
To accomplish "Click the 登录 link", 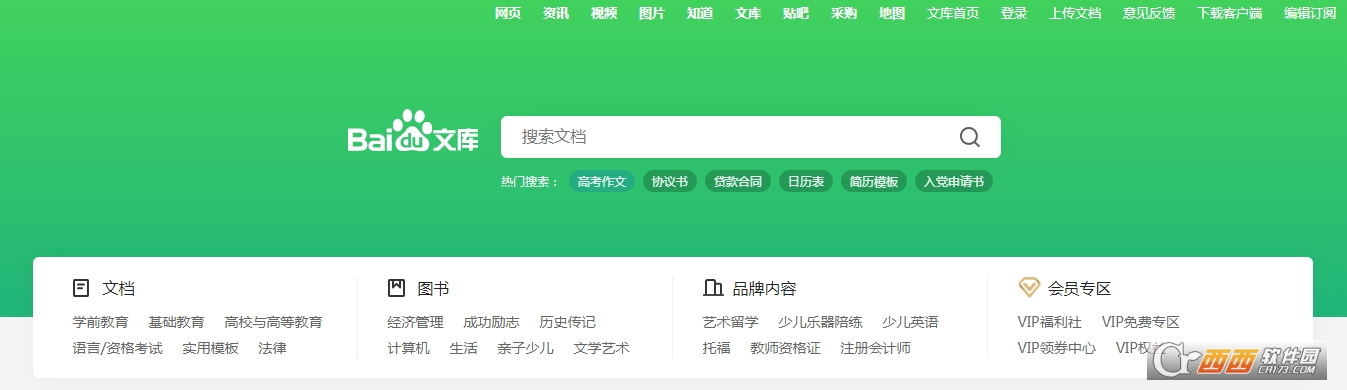I will tap(1014, 13).
